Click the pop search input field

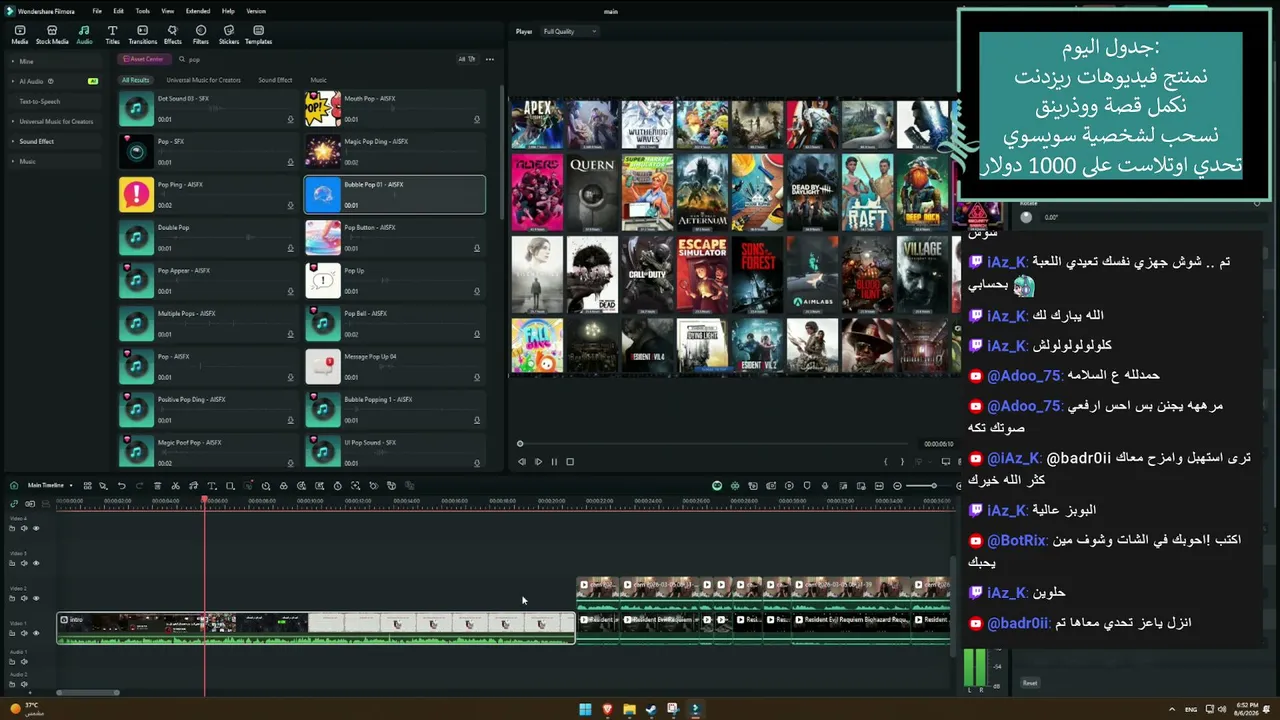[x=315, y=59]
